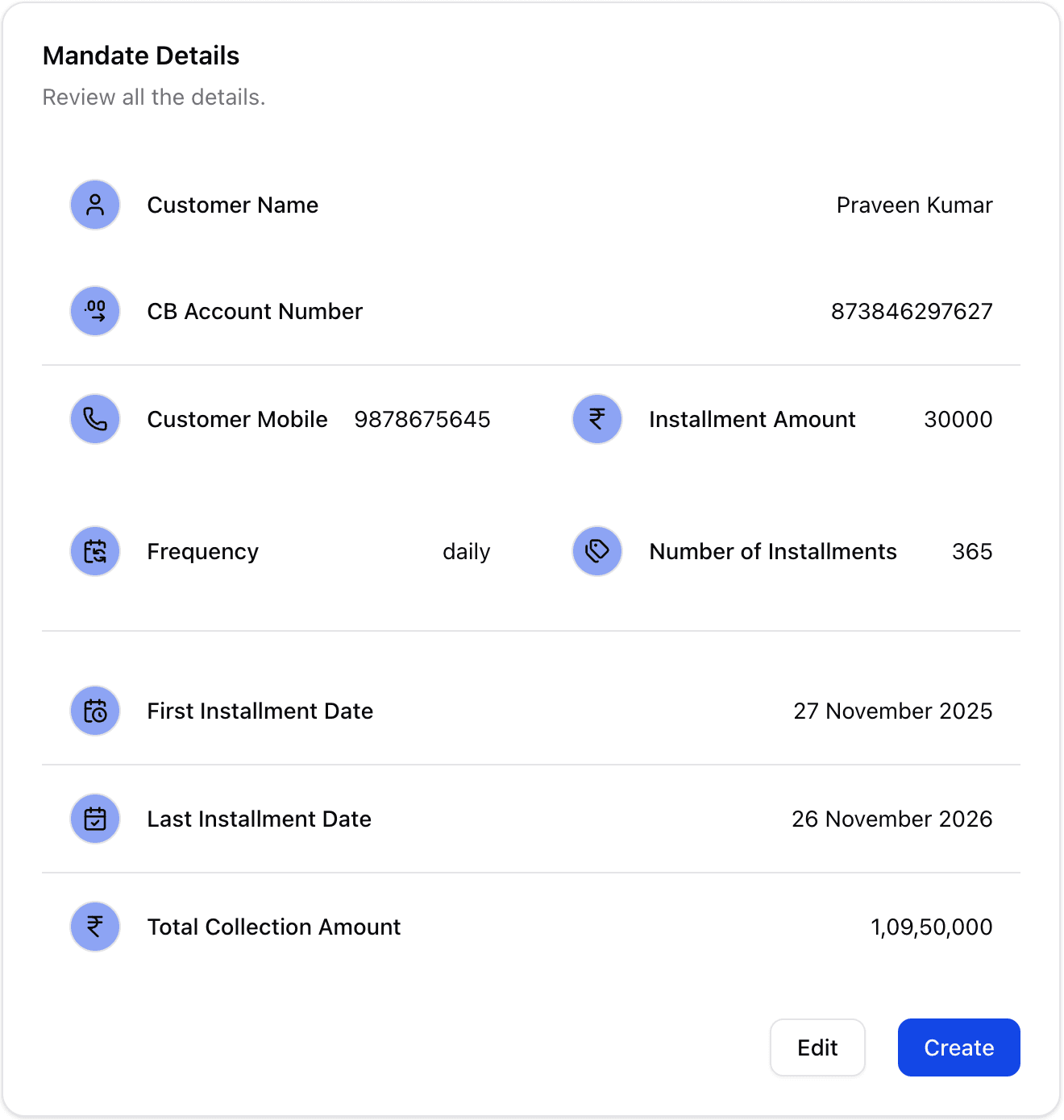Click the frequency value daily
The height and width of the screenshot is (1120, 1064).
466,552
